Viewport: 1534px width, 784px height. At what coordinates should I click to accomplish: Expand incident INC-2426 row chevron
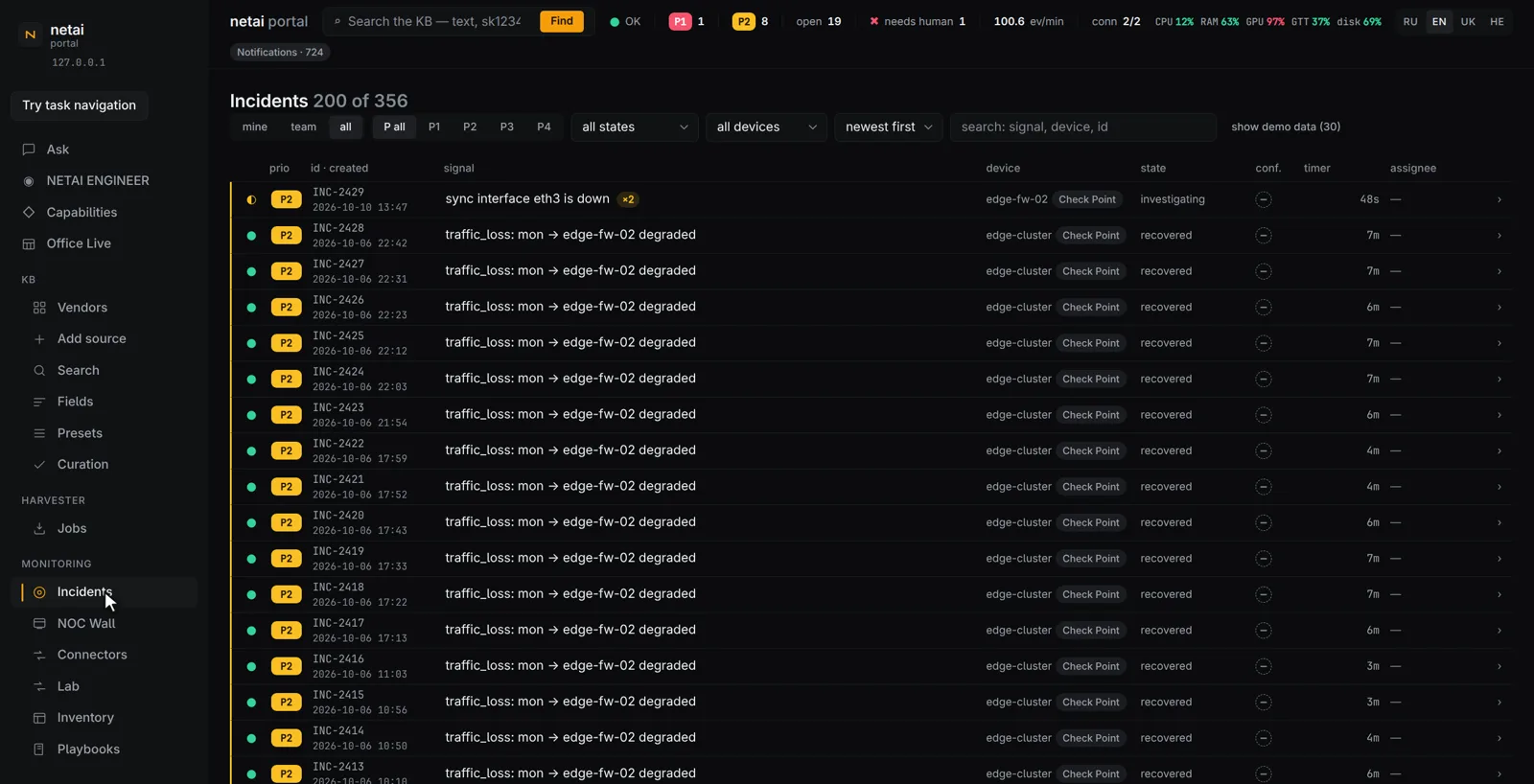pos(1499,308)
